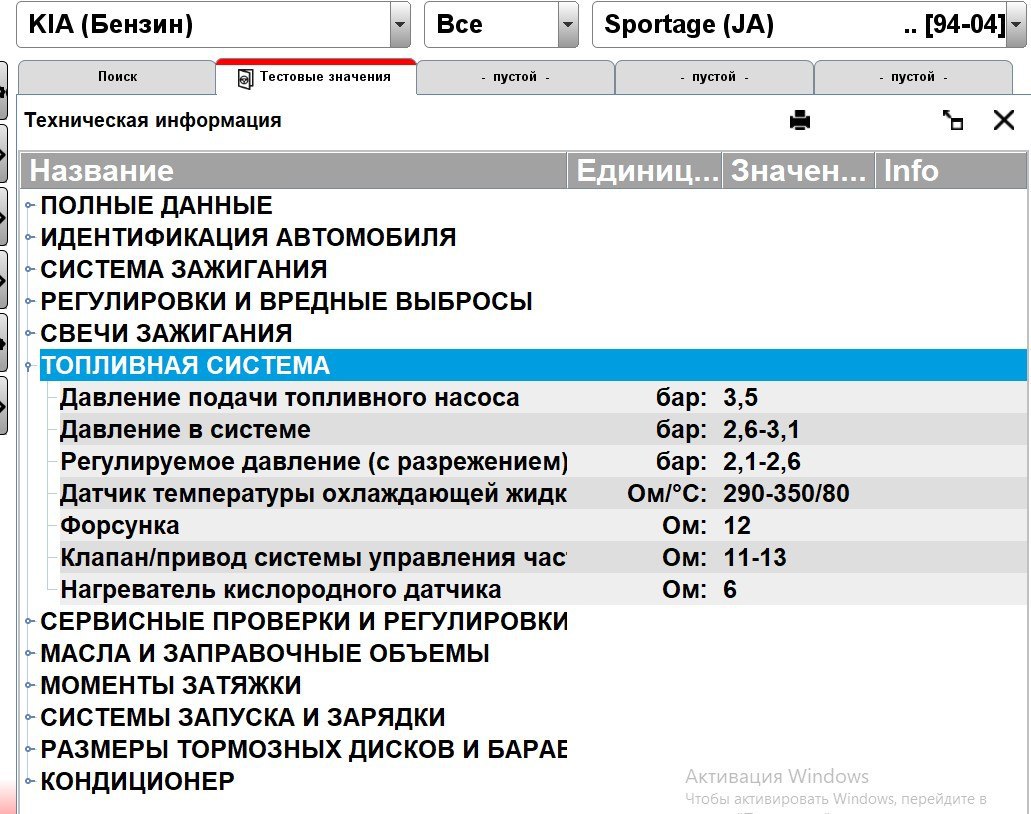Select Клапан/привод системы управления row
The width and height of the screenshot is (1031, 814).
click(x=542, y=557)
